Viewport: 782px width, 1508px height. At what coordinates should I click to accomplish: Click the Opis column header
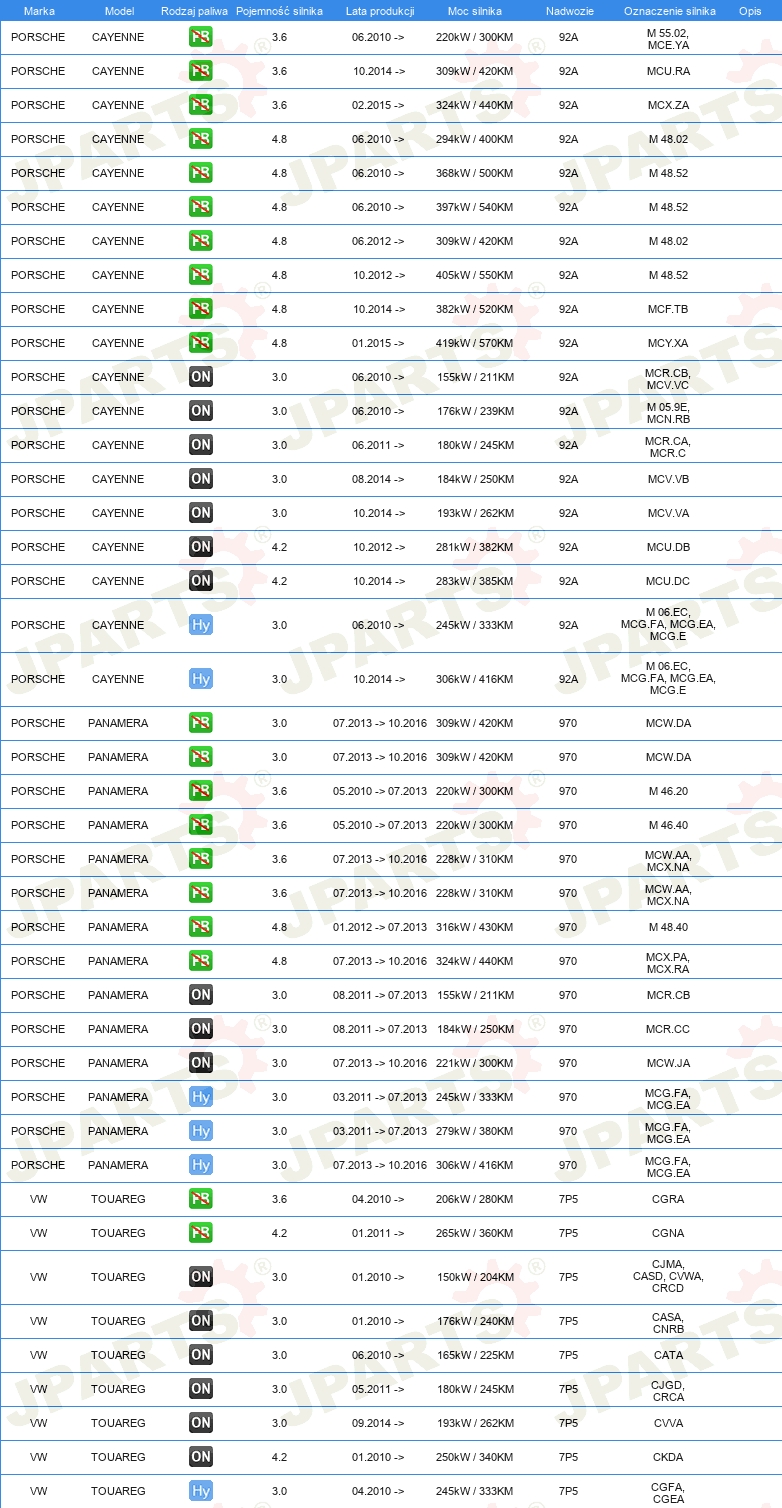(749, 11)
